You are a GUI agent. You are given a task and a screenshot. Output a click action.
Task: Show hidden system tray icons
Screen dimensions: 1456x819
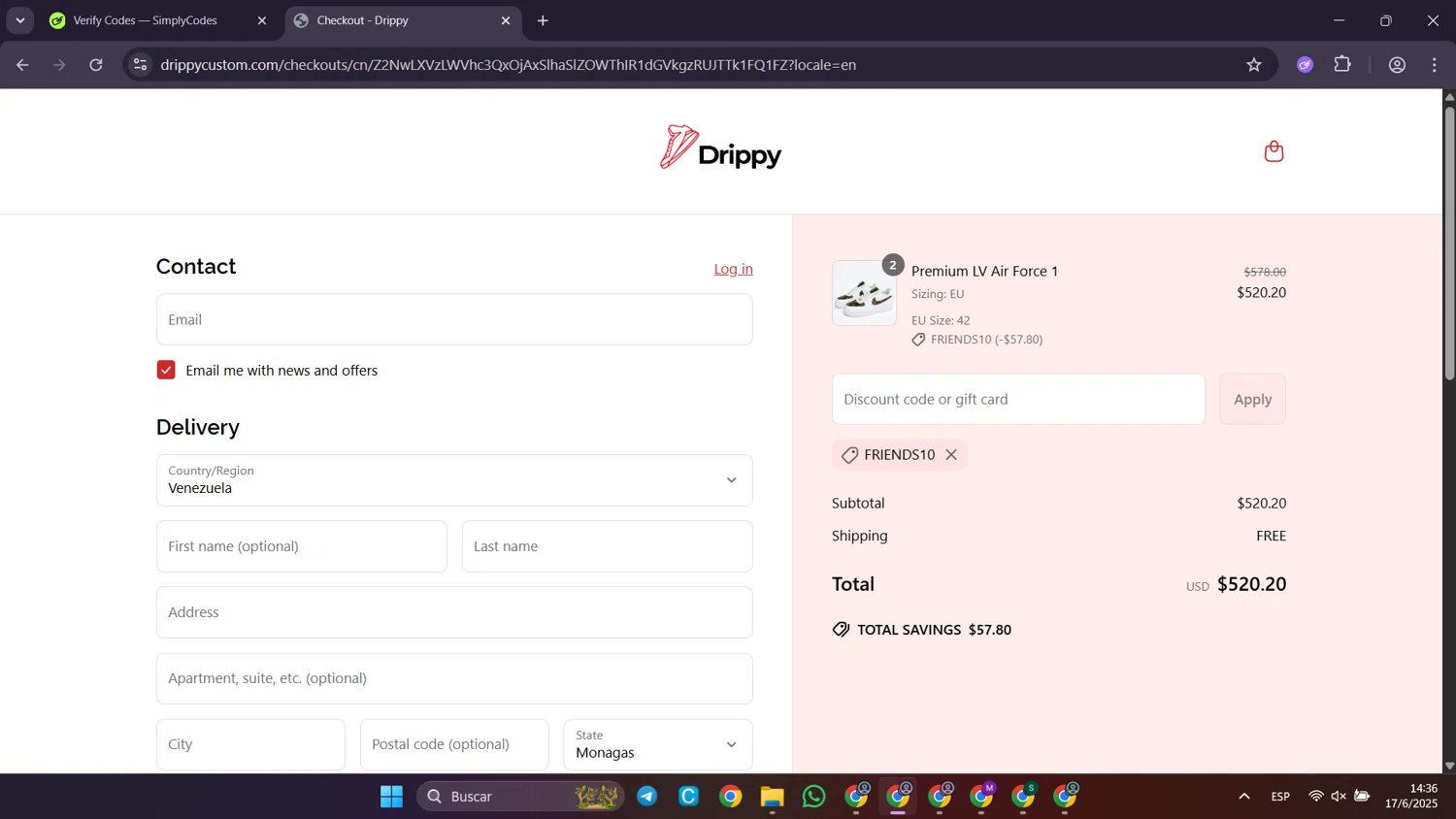tap(1243, 797)
